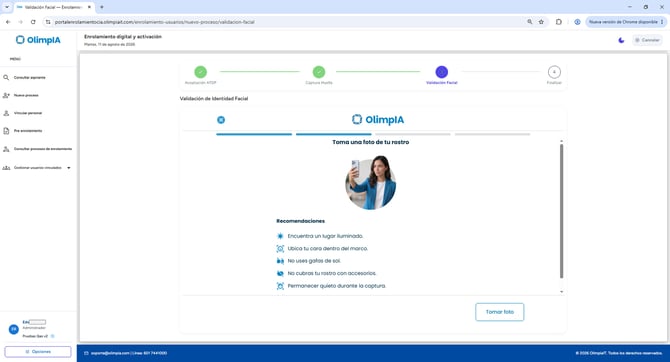Click the browser address bar URL
670x362 pixels.
155,22
